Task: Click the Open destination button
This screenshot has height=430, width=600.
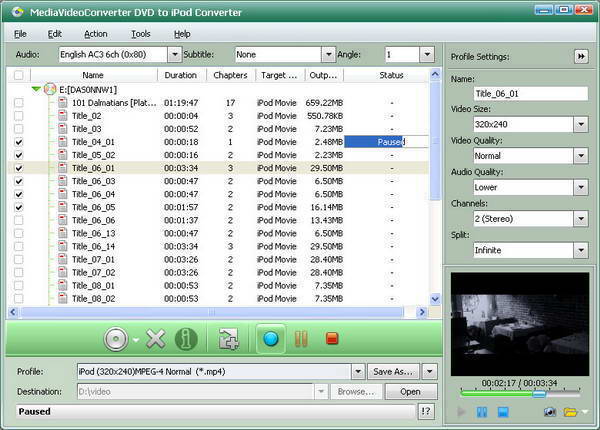Action: pyautogui.click(x=411, y=392)
